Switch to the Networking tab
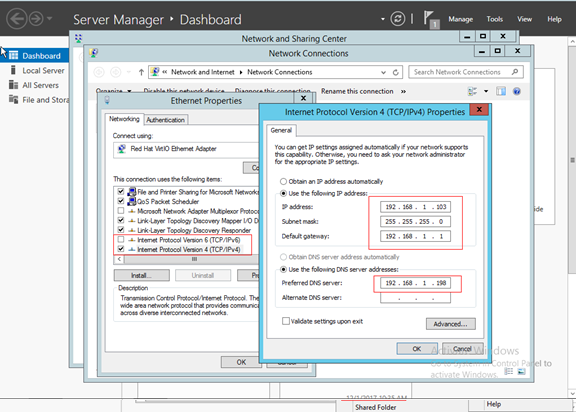The height and width of the screenshot is (412, 580). (124, 119)
